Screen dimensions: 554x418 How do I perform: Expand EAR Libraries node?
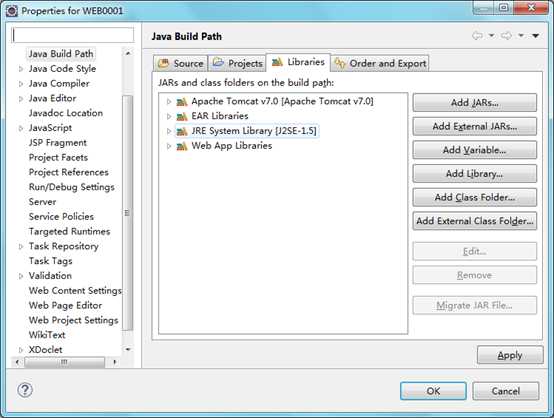[169, 116]
